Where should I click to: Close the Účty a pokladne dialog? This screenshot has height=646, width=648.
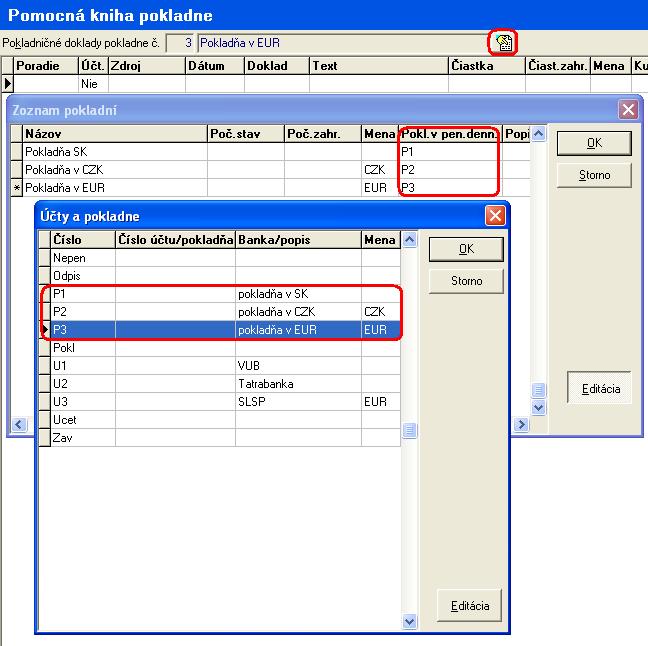(494, 215)
